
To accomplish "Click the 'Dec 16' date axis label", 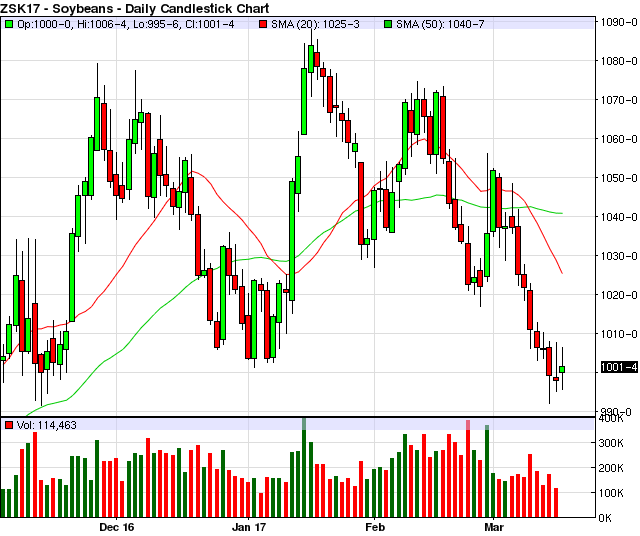I will click(x=116, y=527).
